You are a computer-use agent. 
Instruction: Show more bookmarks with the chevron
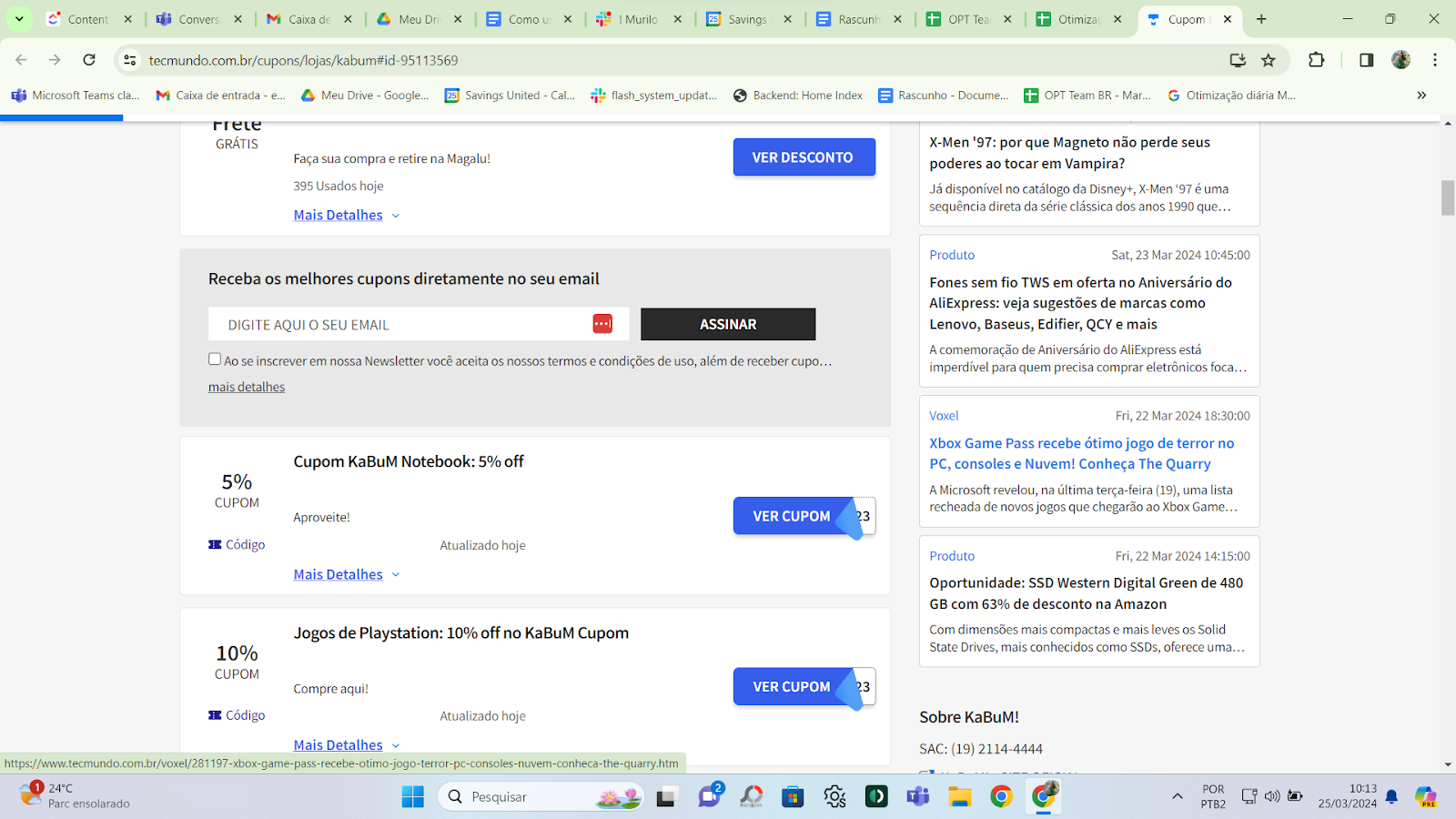(1421, 95)
